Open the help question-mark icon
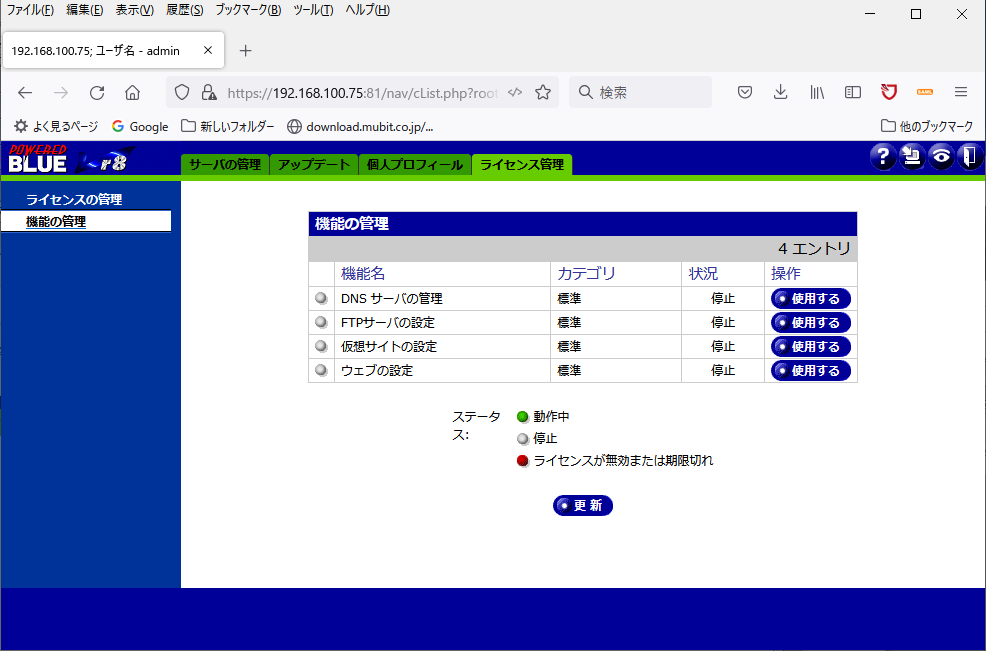Viewport: 986px width, 651px height. [883, 157]
